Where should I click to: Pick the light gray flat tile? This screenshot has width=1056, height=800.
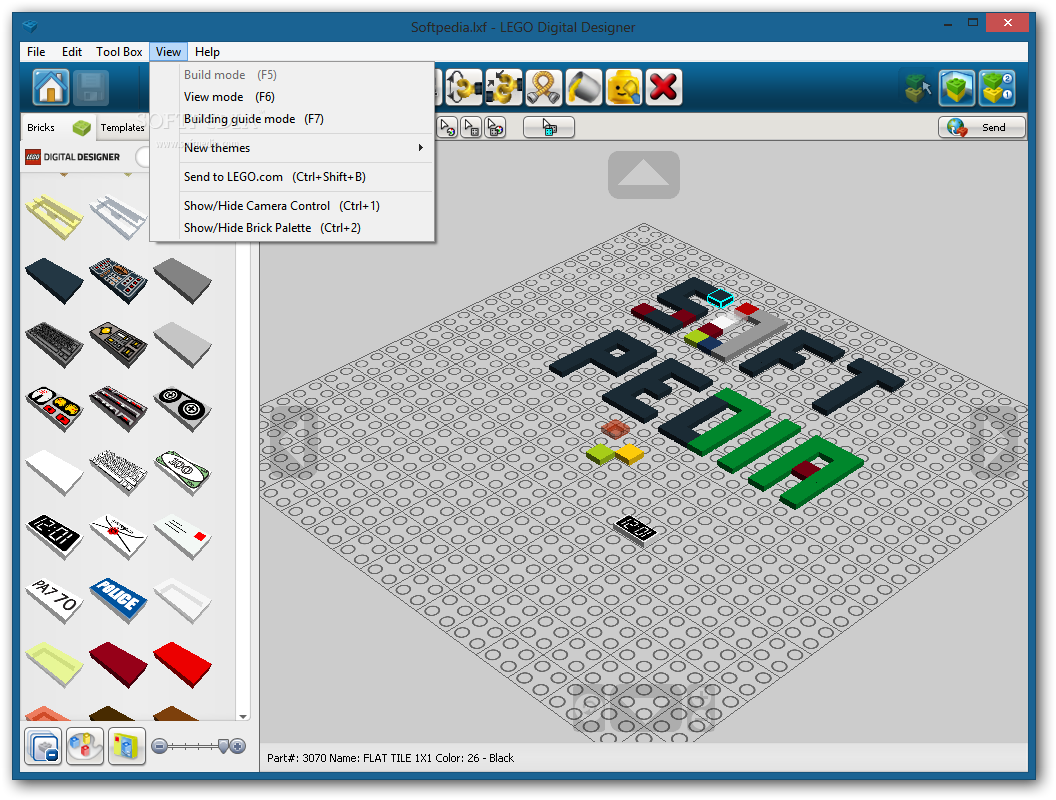183,345
